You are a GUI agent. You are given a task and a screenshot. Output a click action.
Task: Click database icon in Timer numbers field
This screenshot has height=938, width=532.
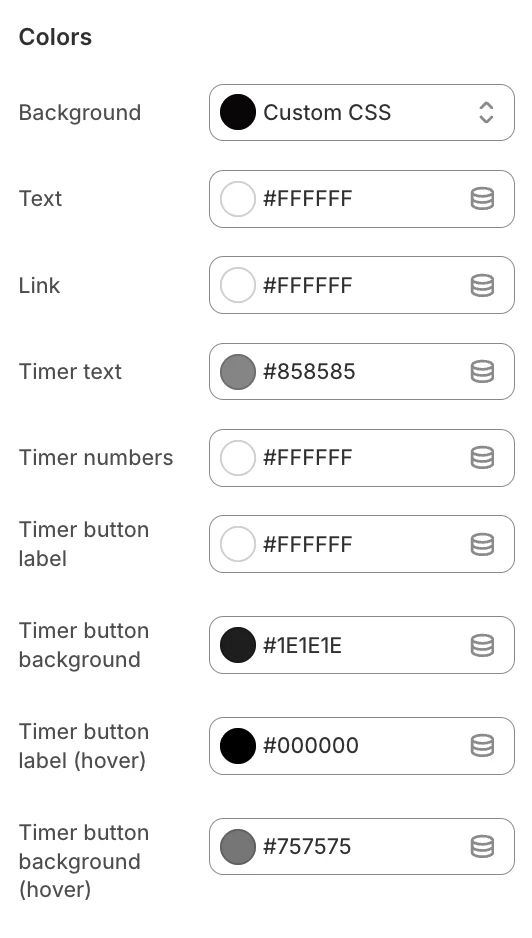pyautogui.click(x=482, y=458)
